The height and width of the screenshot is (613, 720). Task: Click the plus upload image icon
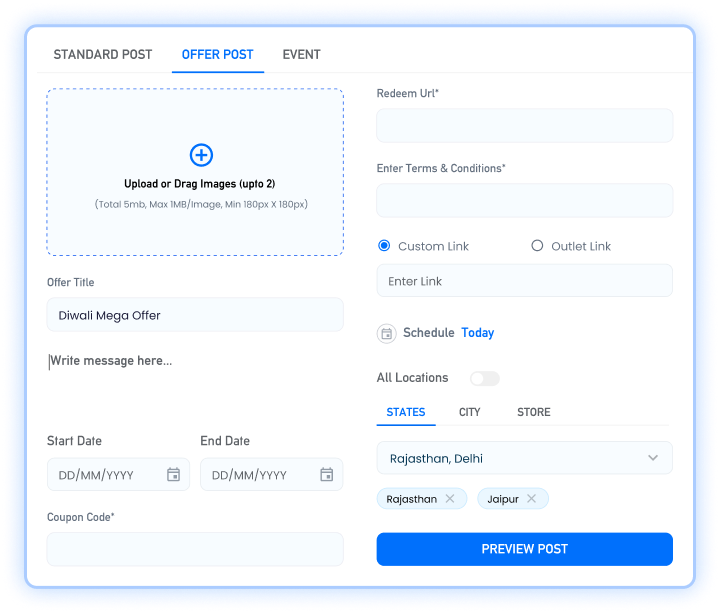pyautogui.click(x=201, y=155)
